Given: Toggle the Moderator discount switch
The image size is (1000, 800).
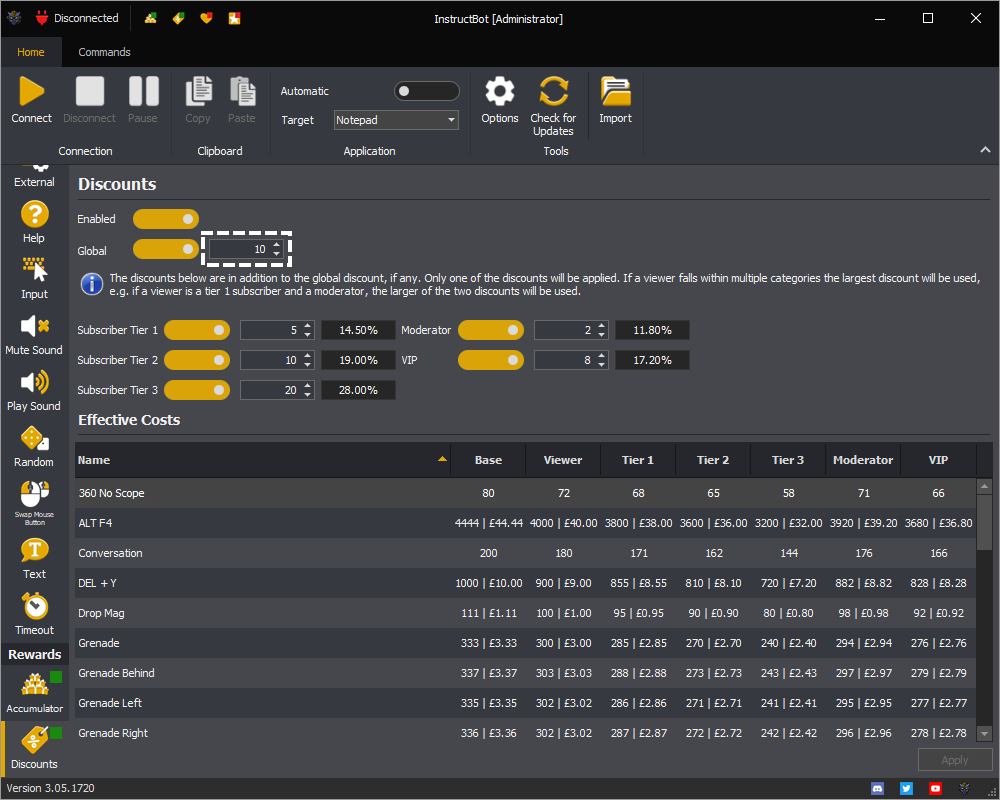Looking at the screenshot, I should pos(491,330).
